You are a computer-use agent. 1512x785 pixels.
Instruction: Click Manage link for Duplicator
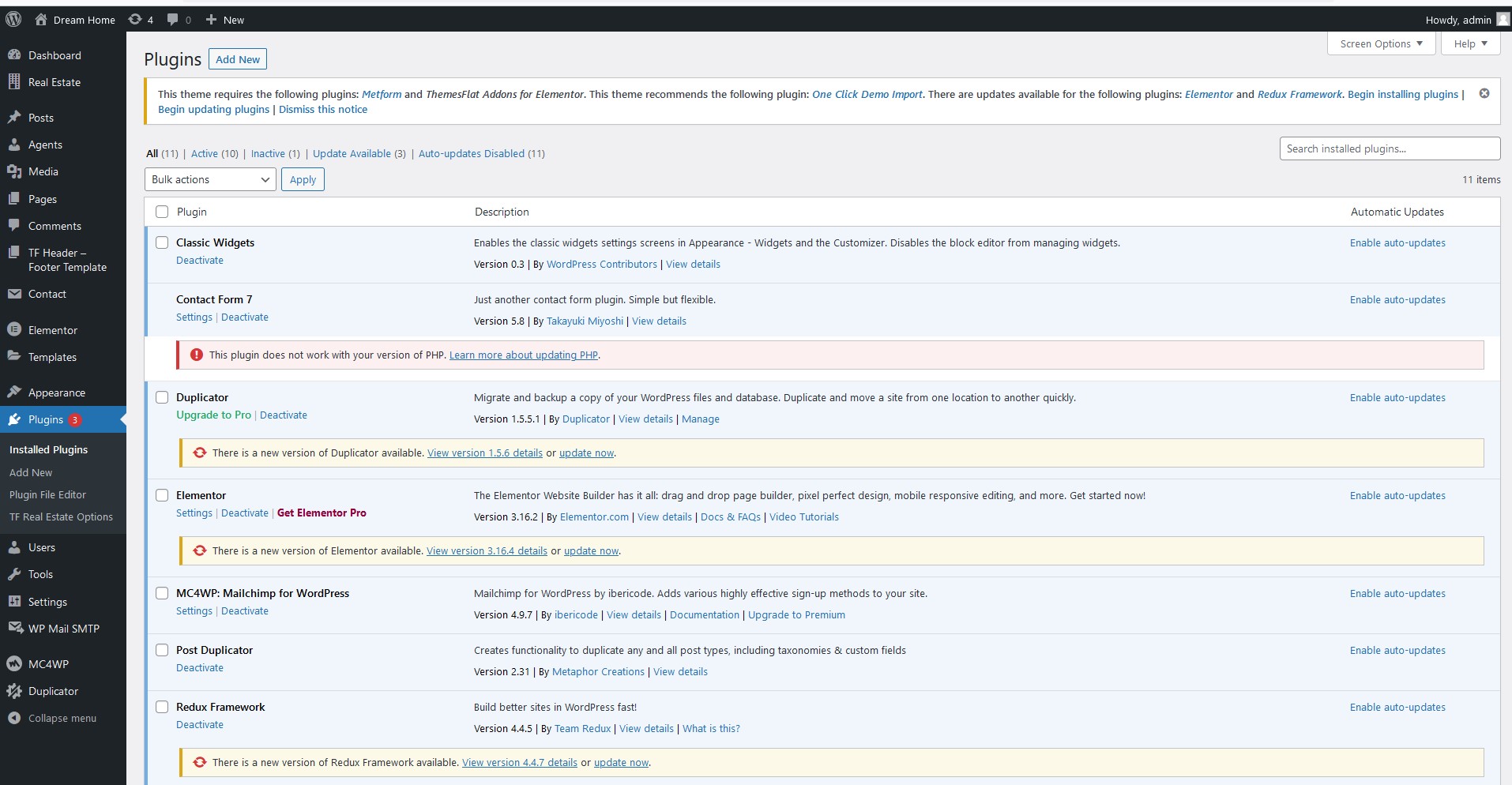(x=701, y=419)
